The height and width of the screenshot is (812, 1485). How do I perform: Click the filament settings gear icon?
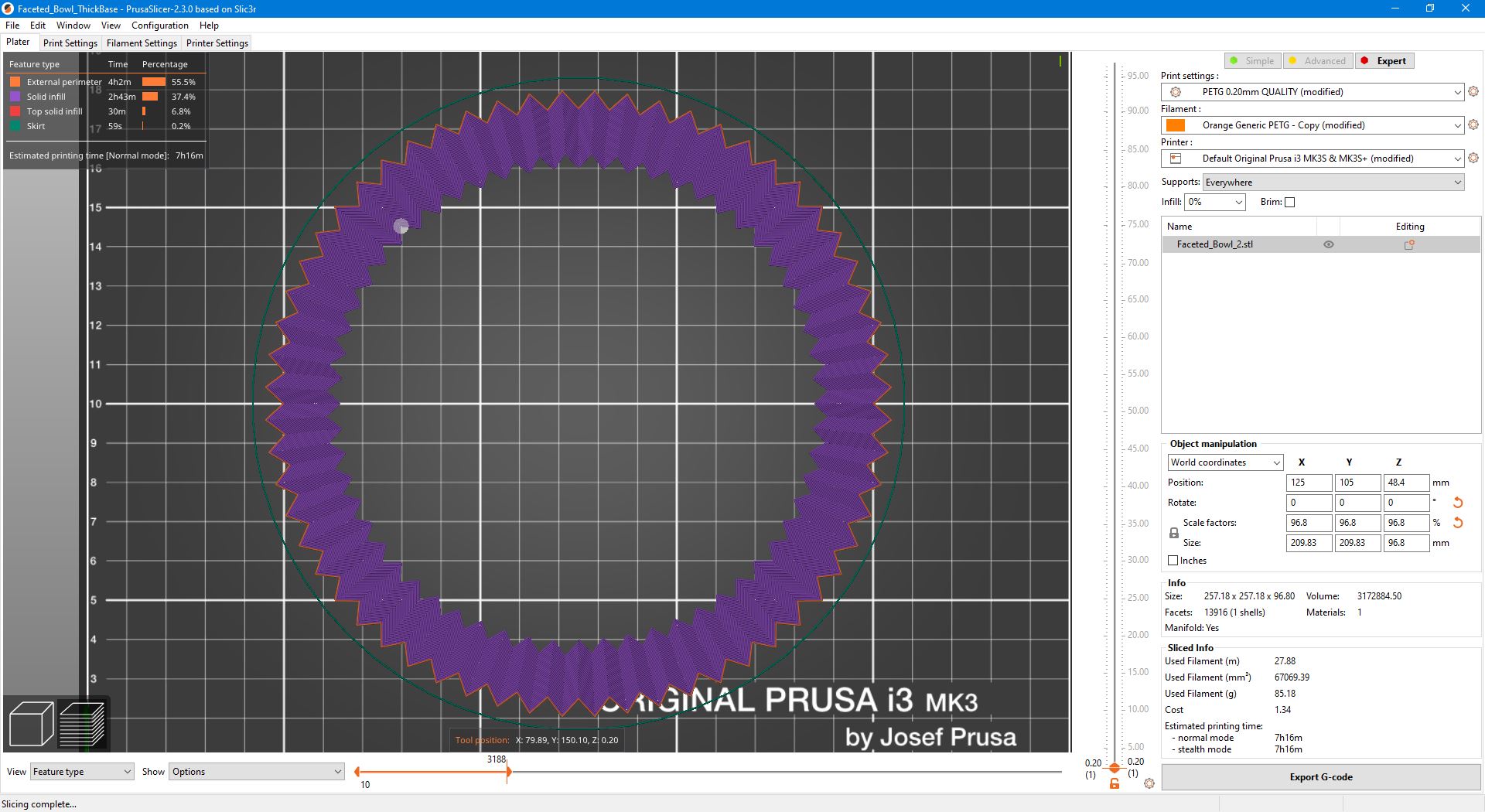tap(1473, 125)
